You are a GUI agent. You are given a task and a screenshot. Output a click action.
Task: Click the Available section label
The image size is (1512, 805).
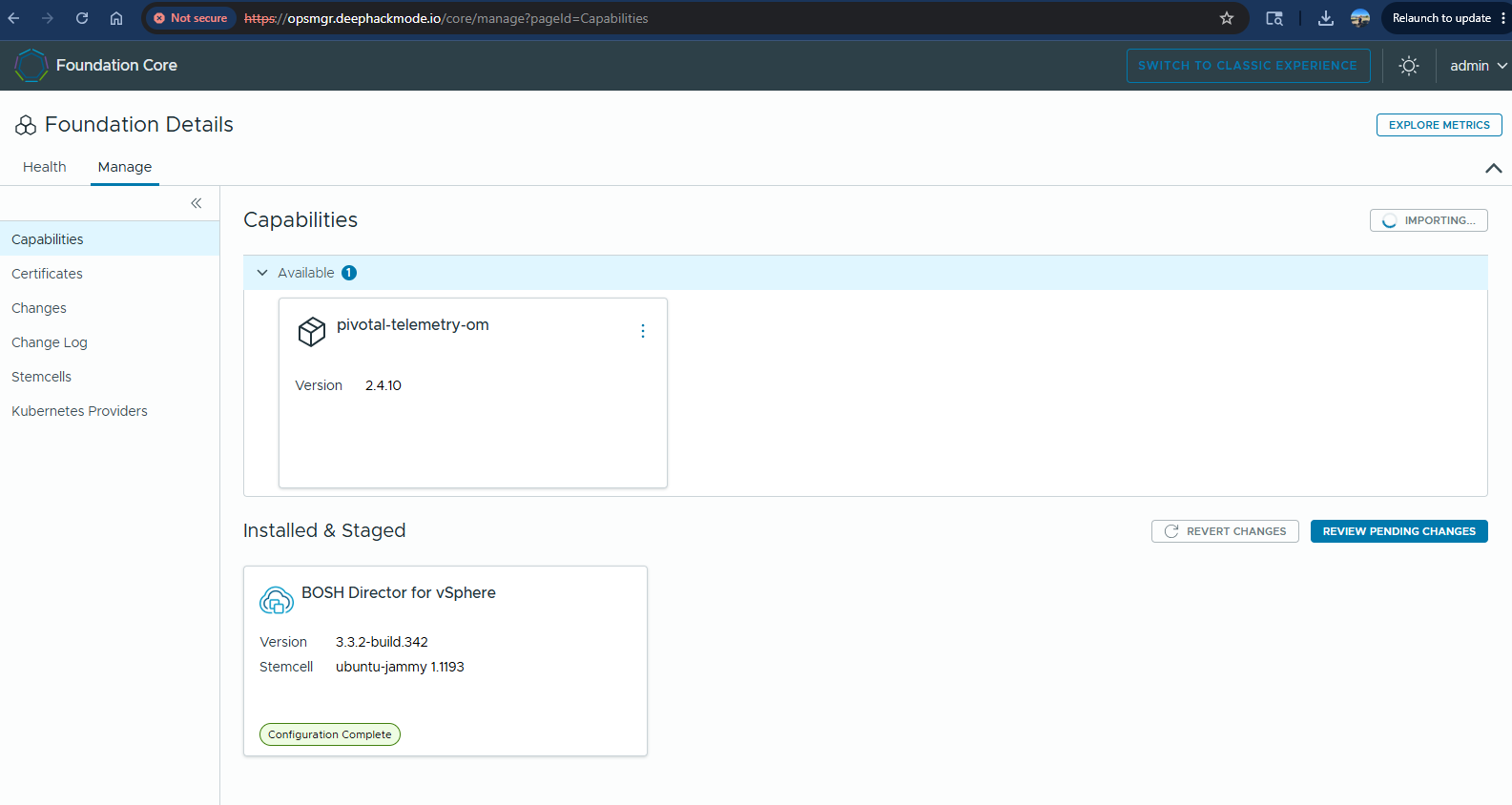point(306,273)
